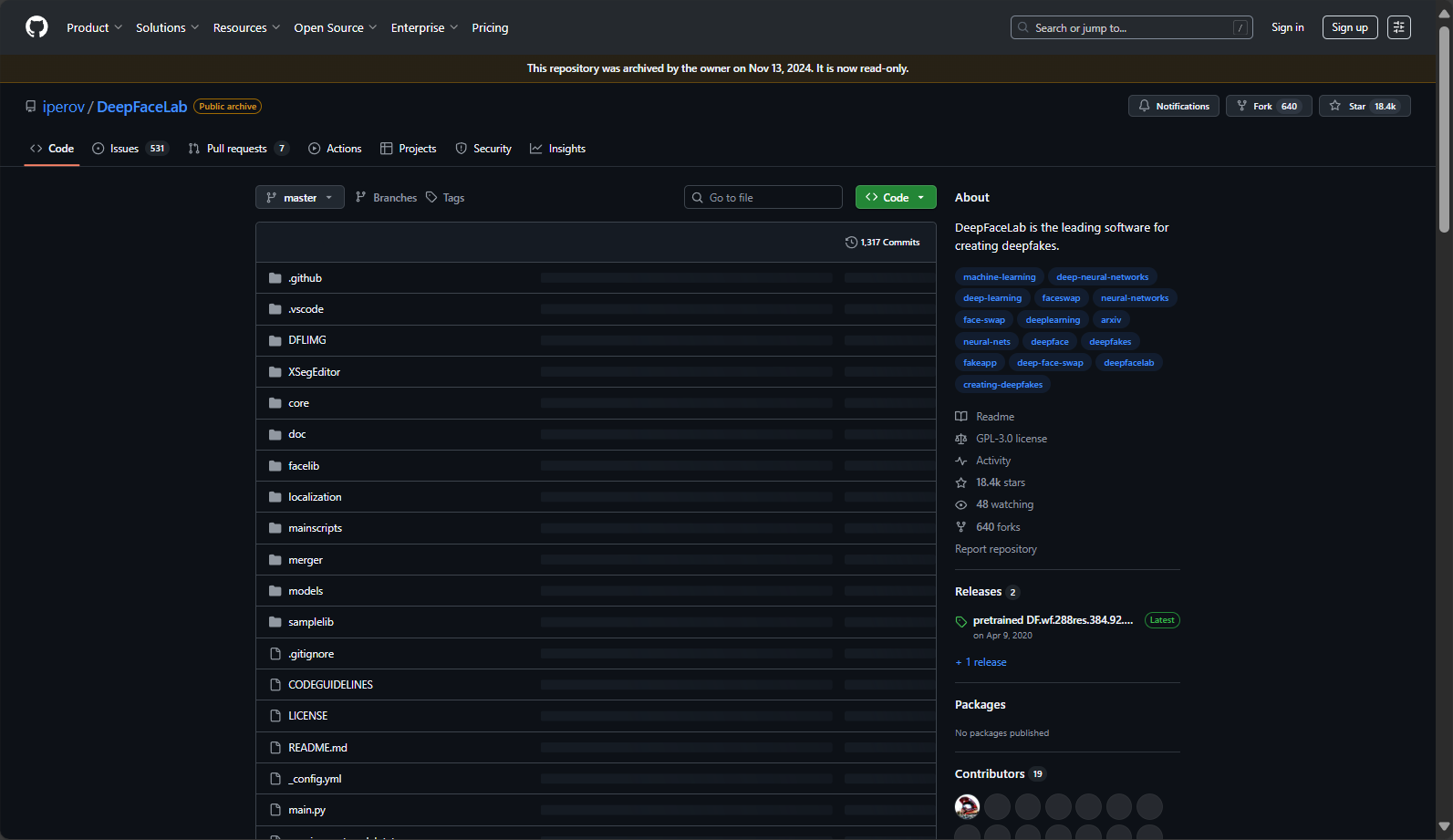Open the DeepFaceLab repository link
The height and width of the screenshot is (840, 1453).
pyautogui.click(x=141, y=107)
